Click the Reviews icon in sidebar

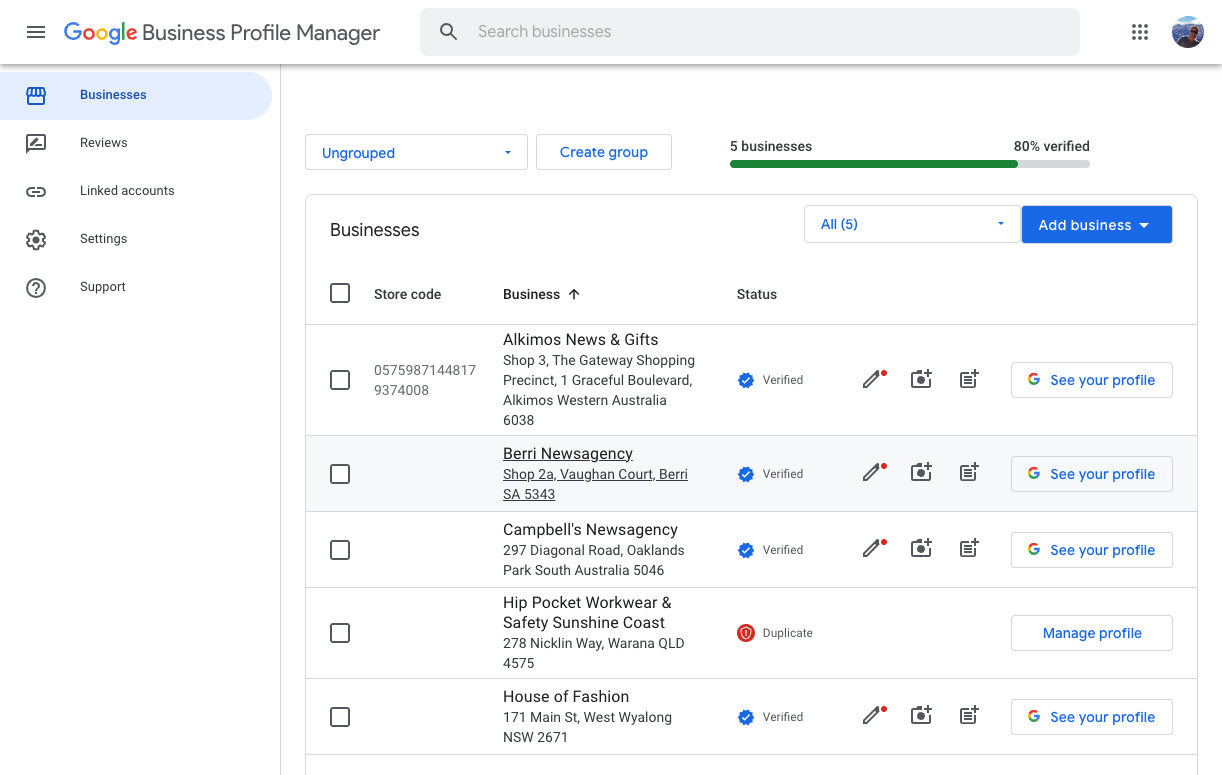click(x=36, y=143)
